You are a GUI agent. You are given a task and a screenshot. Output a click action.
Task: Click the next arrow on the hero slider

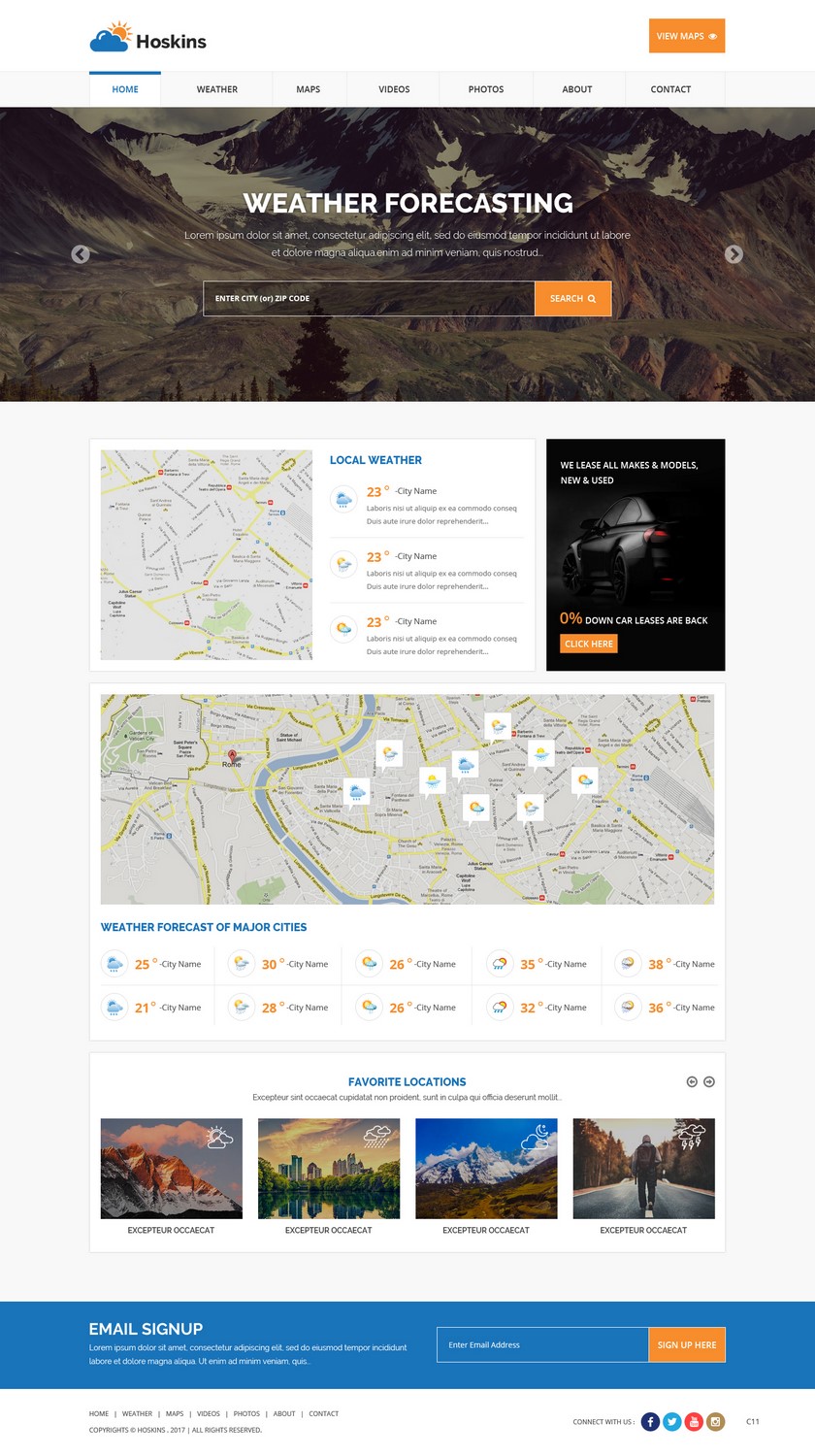click(x=735, y=254)
